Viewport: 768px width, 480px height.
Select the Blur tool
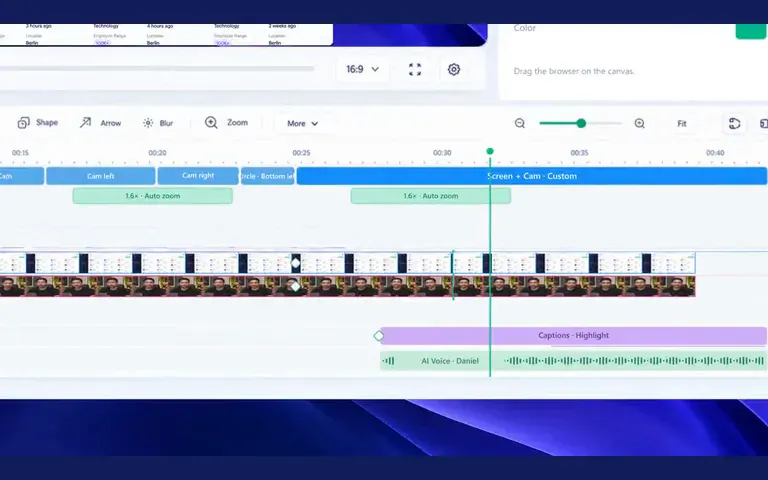158,123
